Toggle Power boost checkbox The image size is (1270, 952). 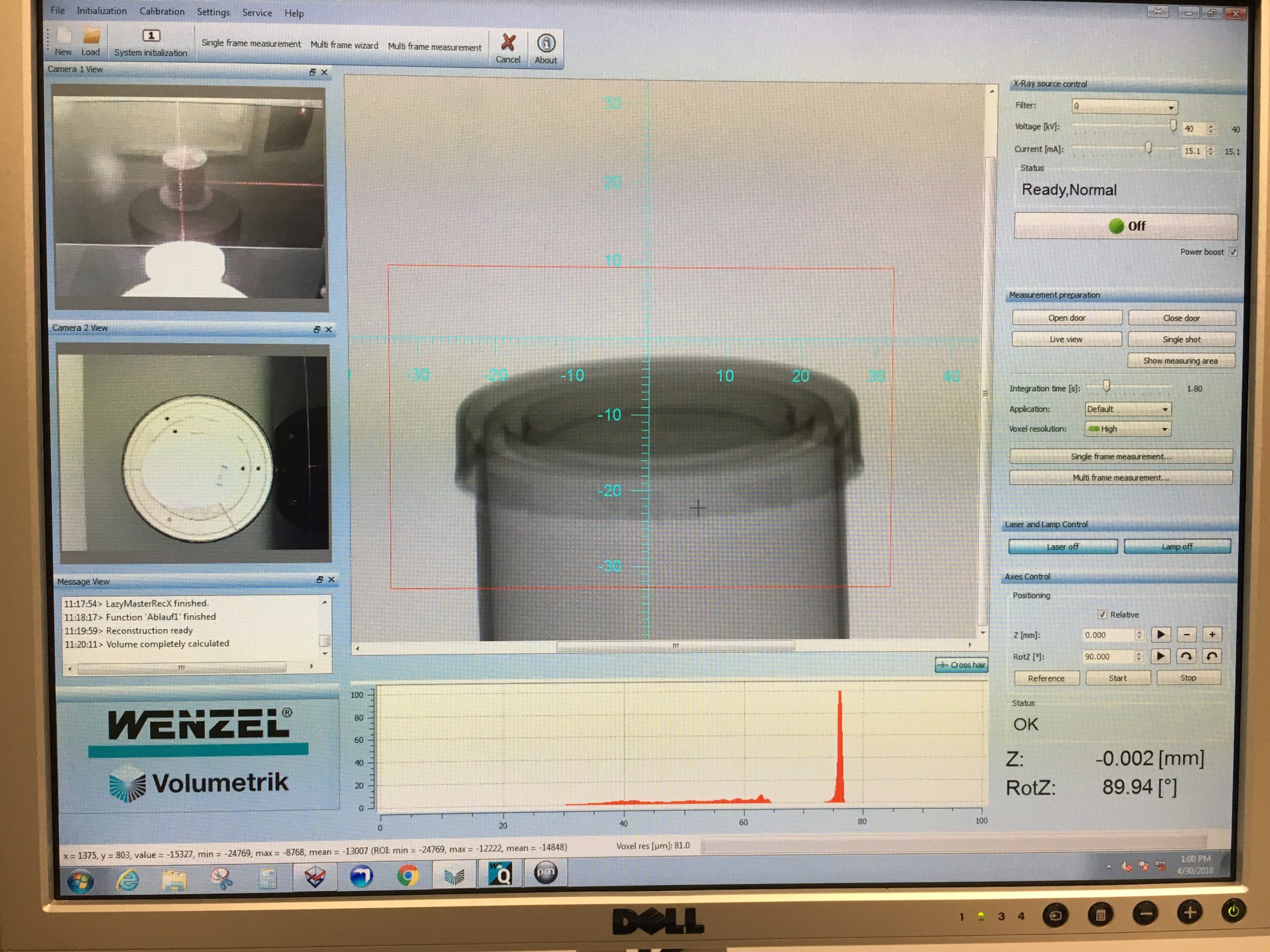point(1233,252)
